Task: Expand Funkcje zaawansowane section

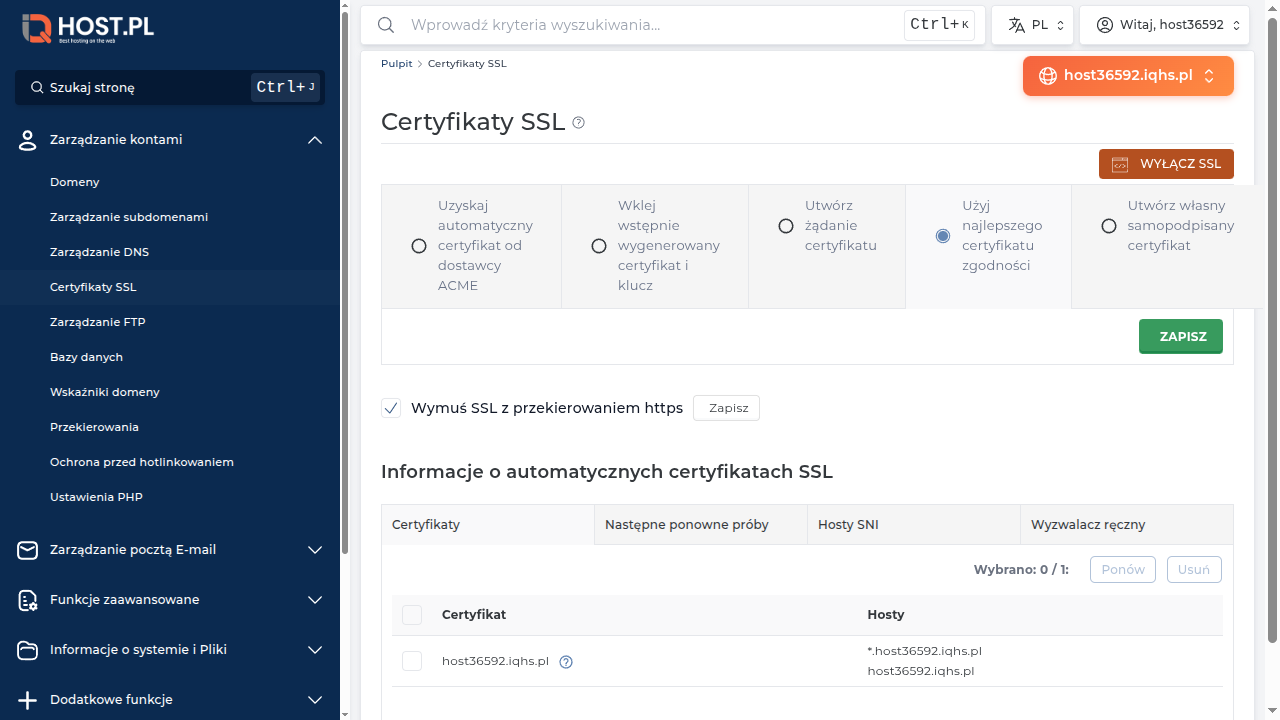Action: [315, 600]
